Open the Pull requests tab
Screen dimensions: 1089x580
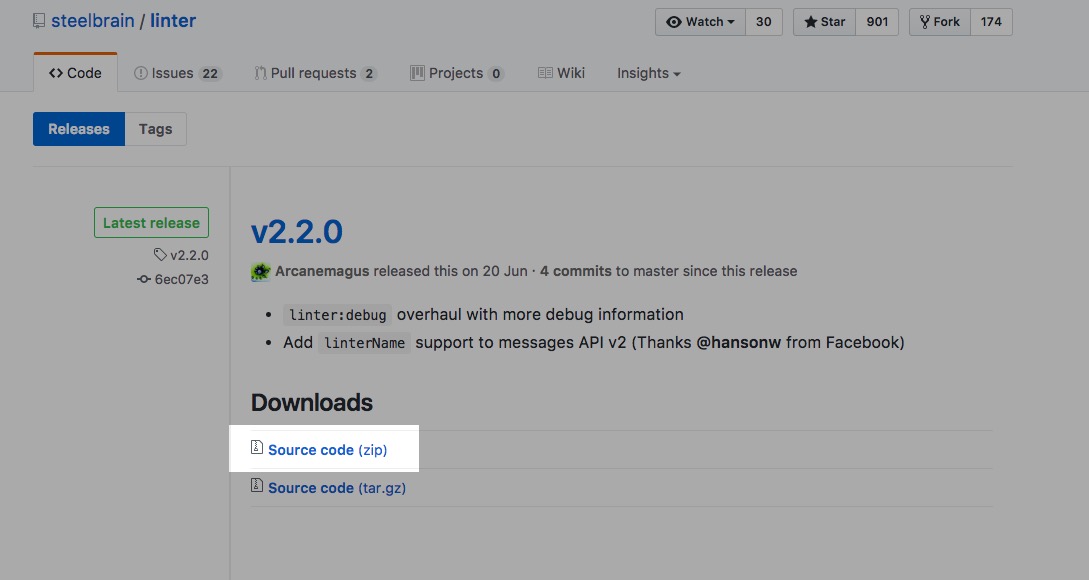tap(314, 73)
